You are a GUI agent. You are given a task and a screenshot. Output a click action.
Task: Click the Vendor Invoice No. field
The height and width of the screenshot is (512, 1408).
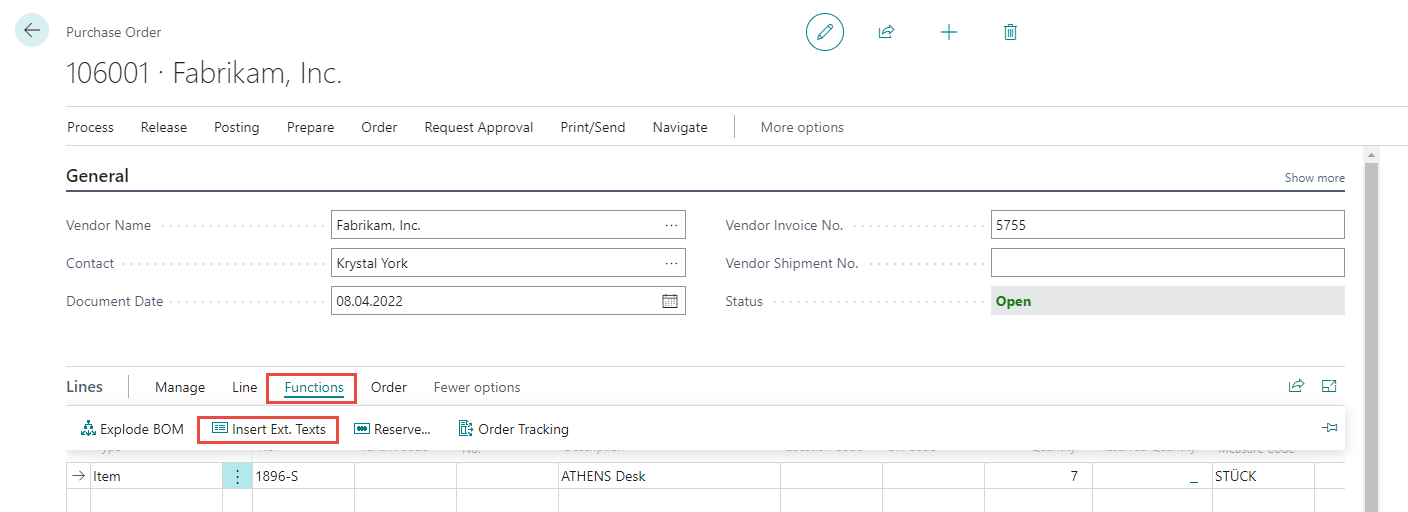click(x=1167, y=225)
